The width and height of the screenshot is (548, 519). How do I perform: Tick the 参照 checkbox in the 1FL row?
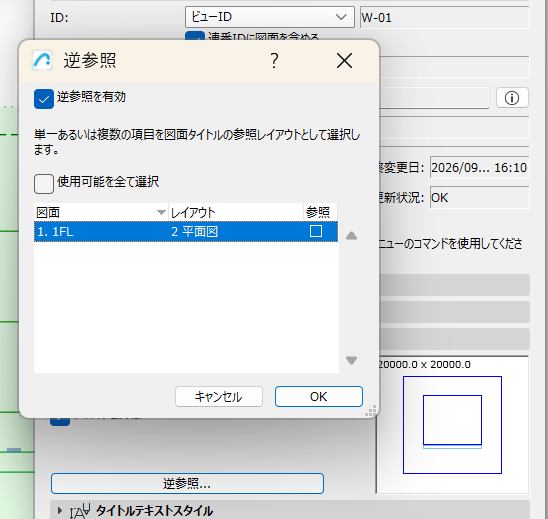click(x=316, y=231)
